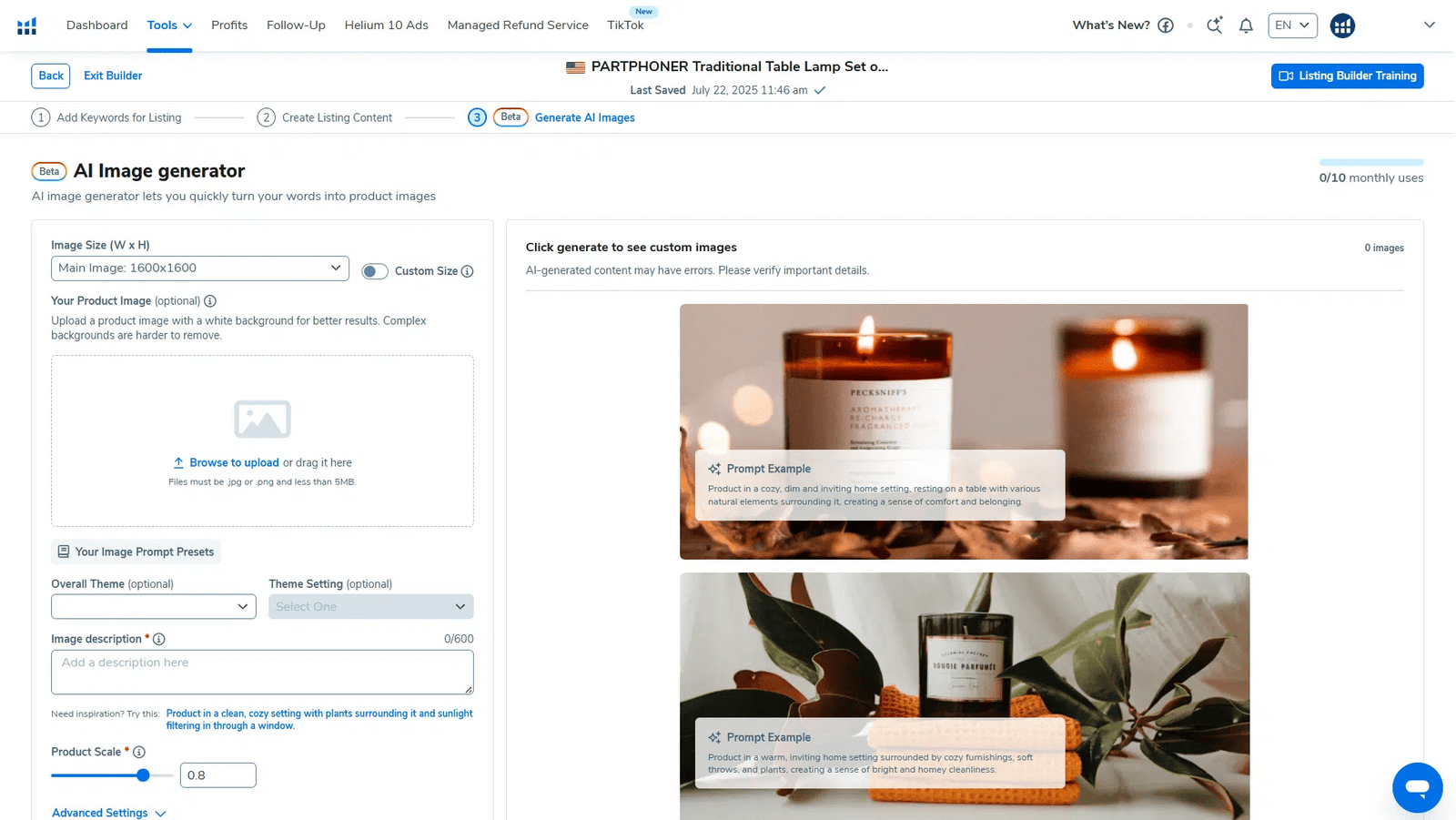Open the Profits menu item
Viewport: 1456px width, 820px height.
pos(229,25)
